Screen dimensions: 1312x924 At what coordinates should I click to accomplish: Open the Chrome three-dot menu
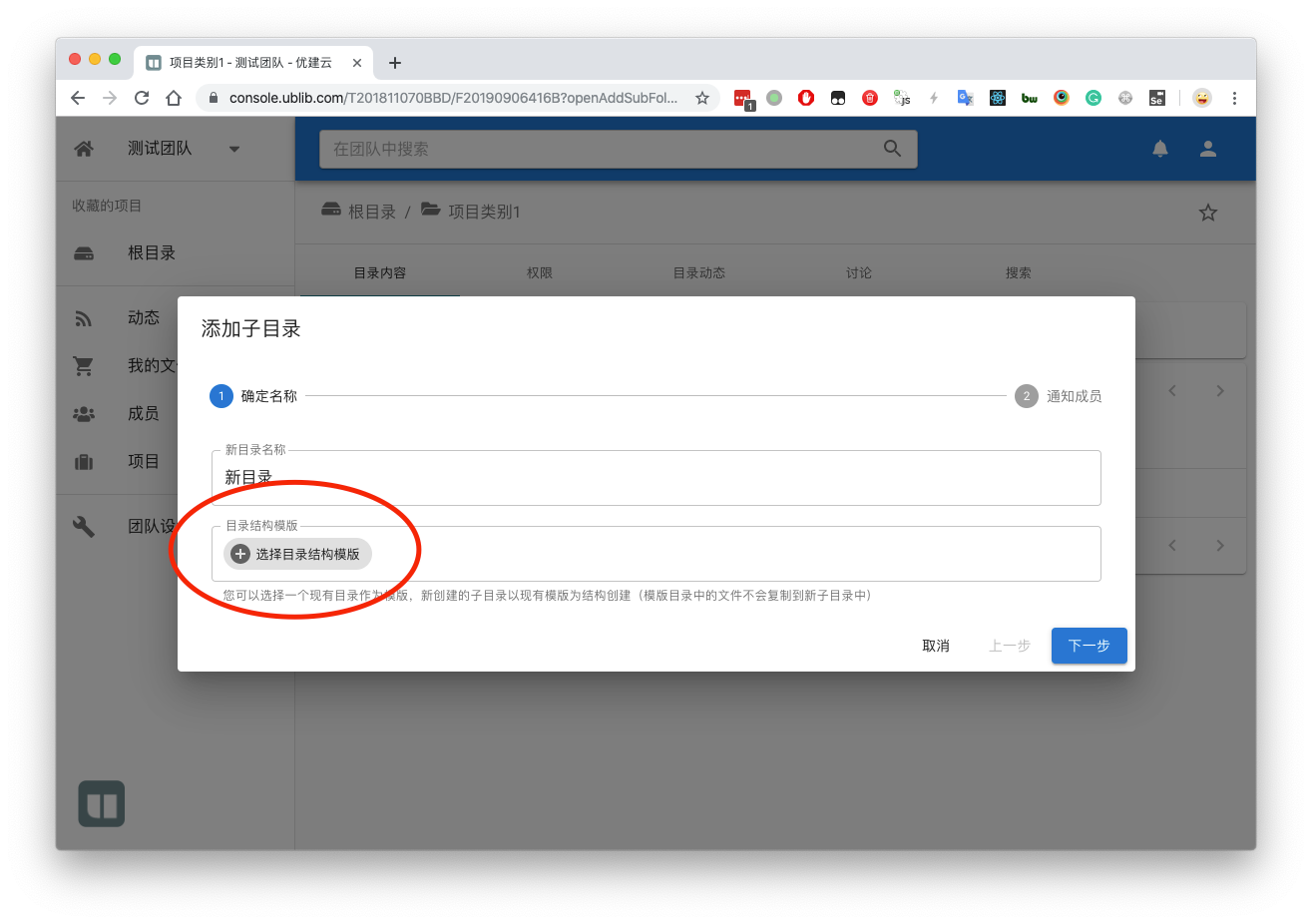(x=1234, y=98)
